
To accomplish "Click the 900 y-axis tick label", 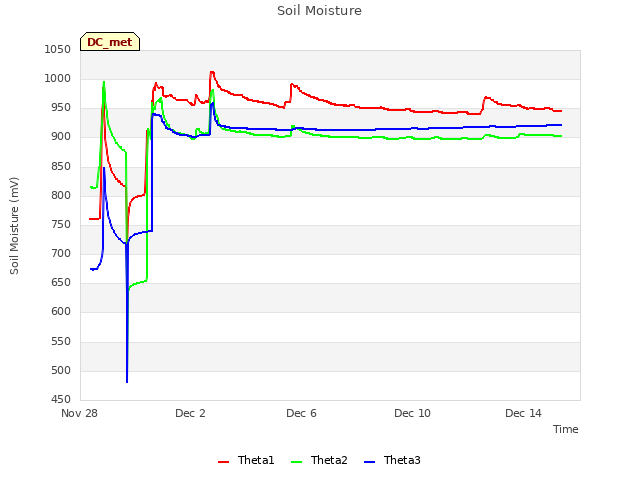I will pyautogui.click(x=61, y=137).
